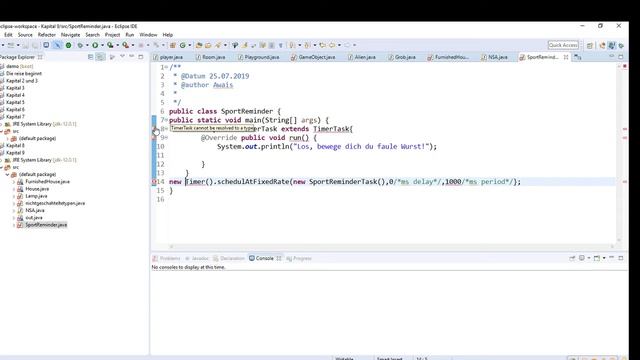The height and width of the screenshot is (360, 640).
Task: Open the Javadoc view tab
Action: 197,258
